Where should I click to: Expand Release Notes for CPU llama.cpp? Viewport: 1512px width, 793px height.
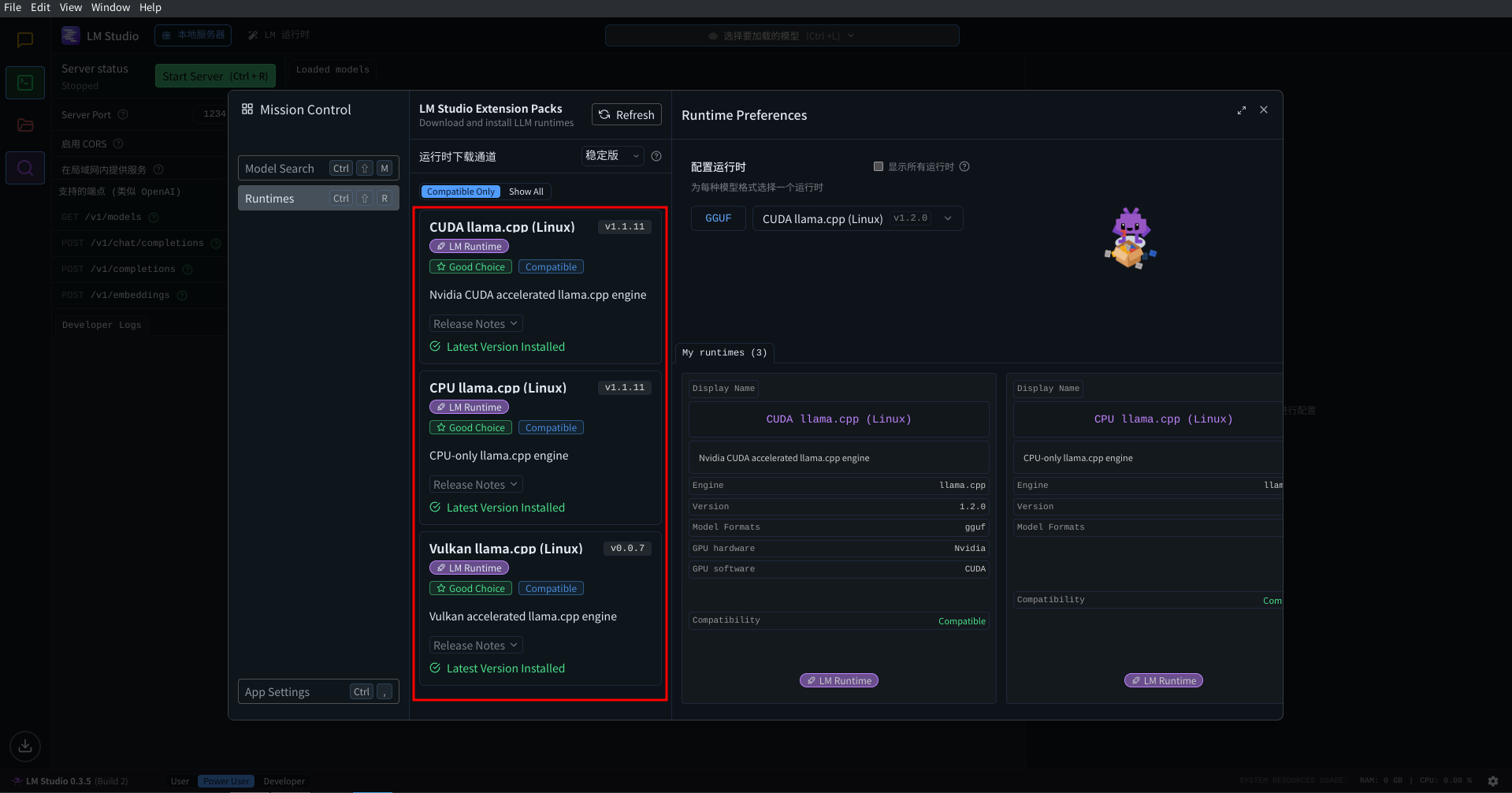point(476,485)
